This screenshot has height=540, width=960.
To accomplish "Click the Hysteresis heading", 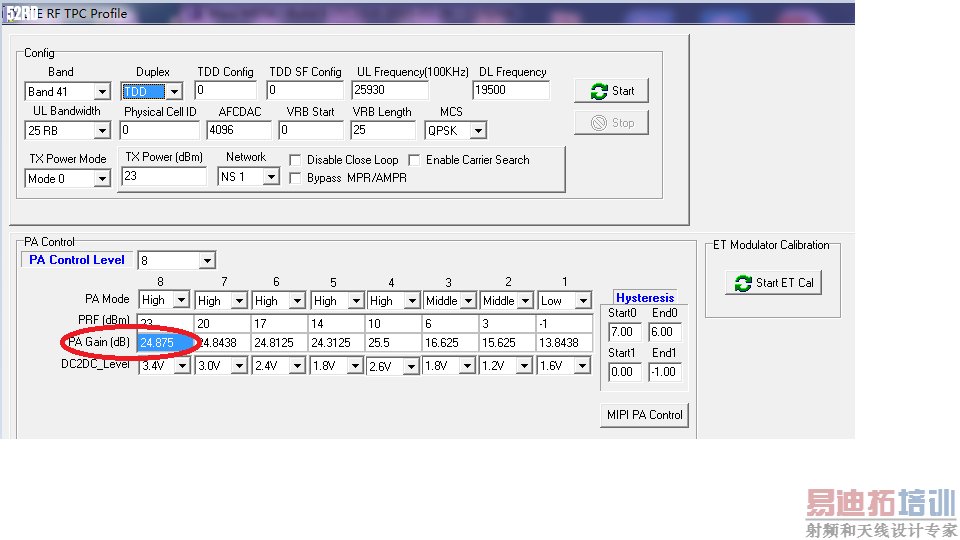I will pyautogui.click(x=645, y=298).
